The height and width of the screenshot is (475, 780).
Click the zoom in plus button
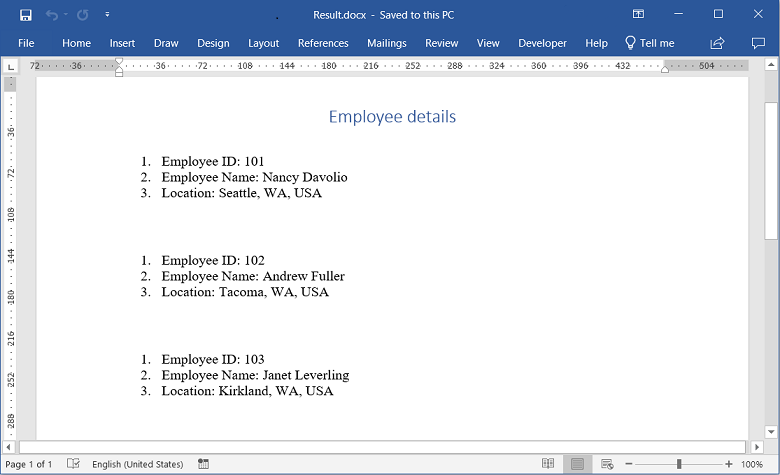pos(729,464)
